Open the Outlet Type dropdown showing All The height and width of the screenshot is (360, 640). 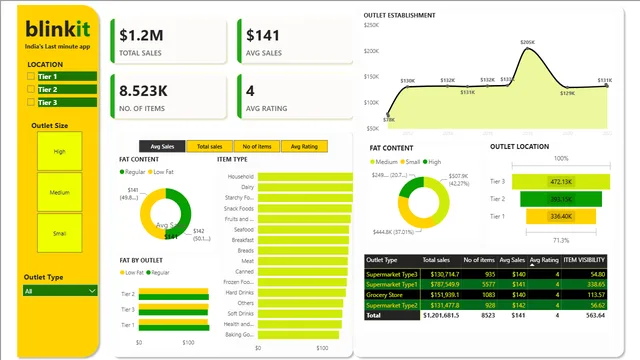pyautogui.click(x=60, y=291)
